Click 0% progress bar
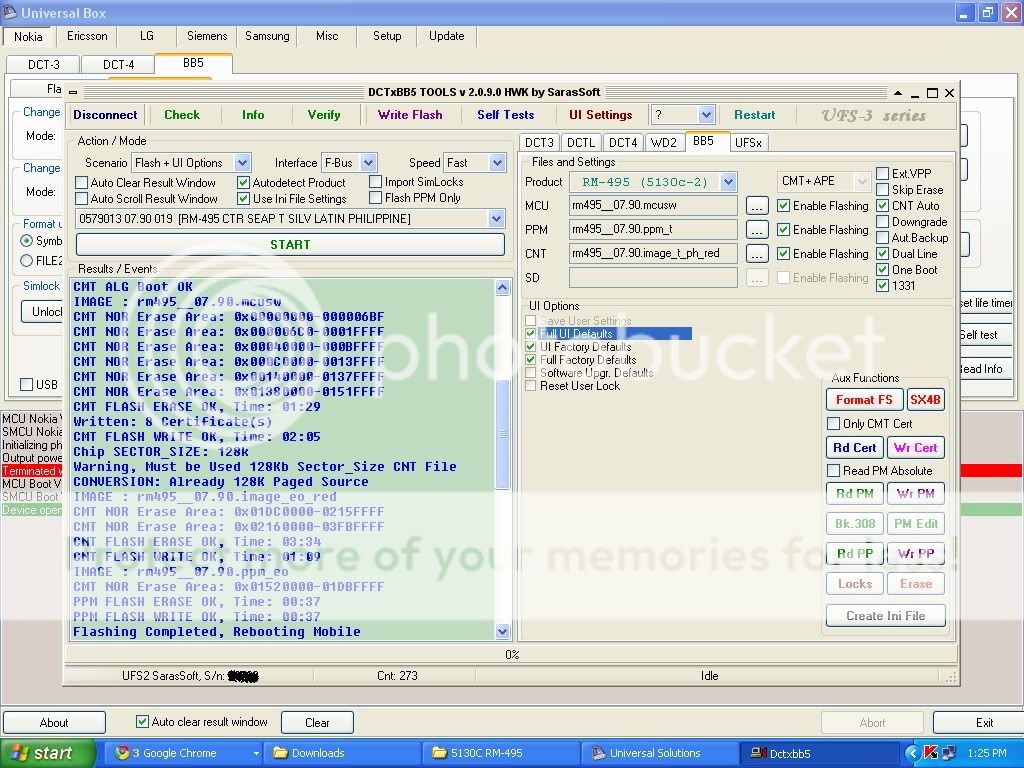This screenshot has height=768, width=1024. coord(511,654)
